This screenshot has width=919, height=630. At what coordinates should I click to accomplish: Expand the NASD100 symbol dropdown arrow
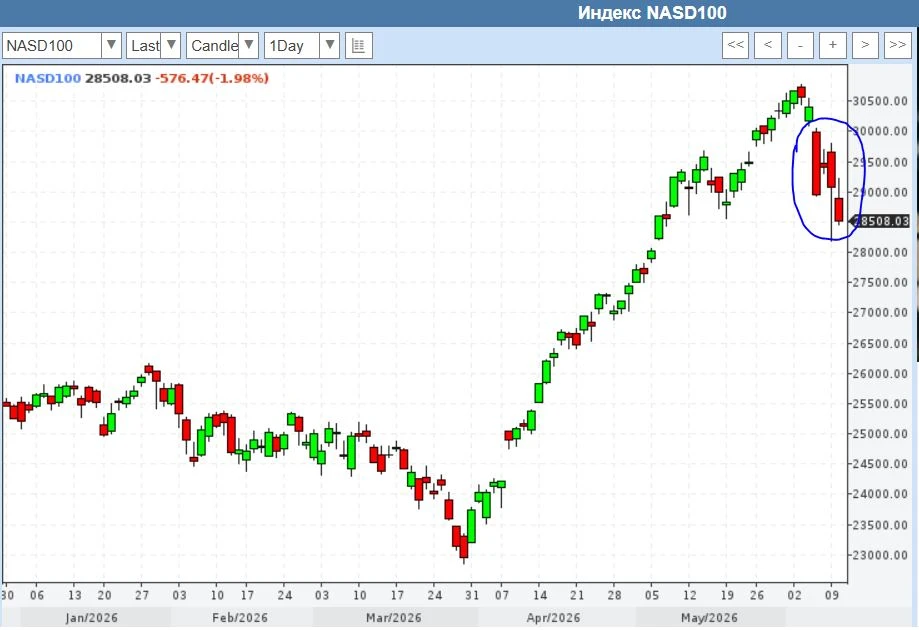pyautogui.click(x=111, y=45)
